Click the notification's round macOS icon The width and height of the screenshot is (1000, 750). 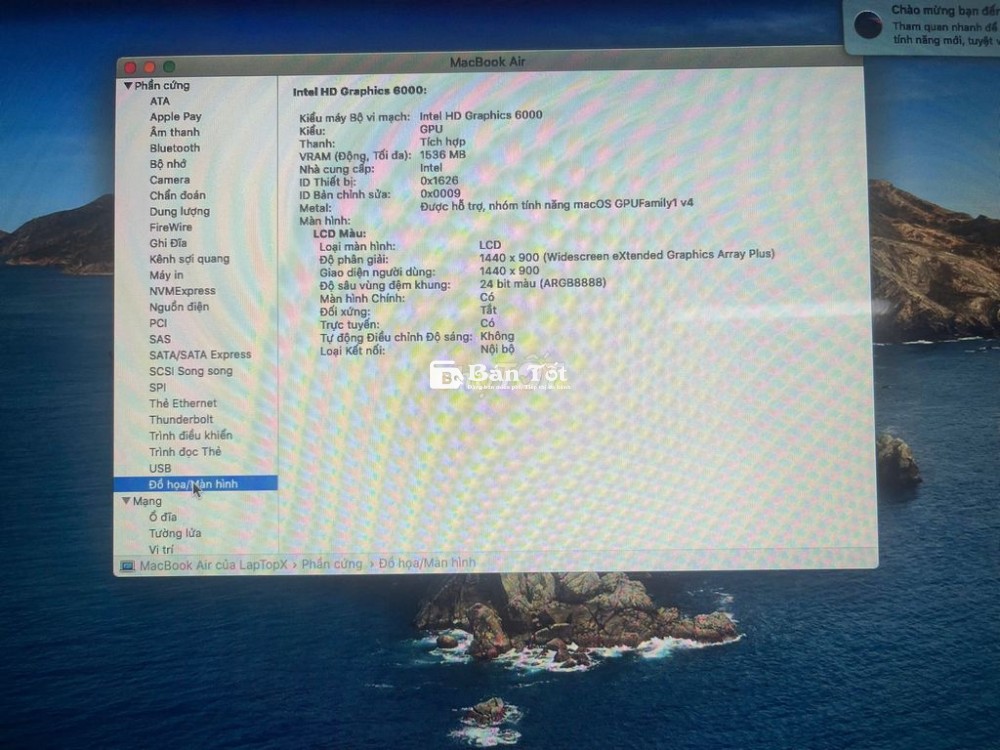coord(869,26)
